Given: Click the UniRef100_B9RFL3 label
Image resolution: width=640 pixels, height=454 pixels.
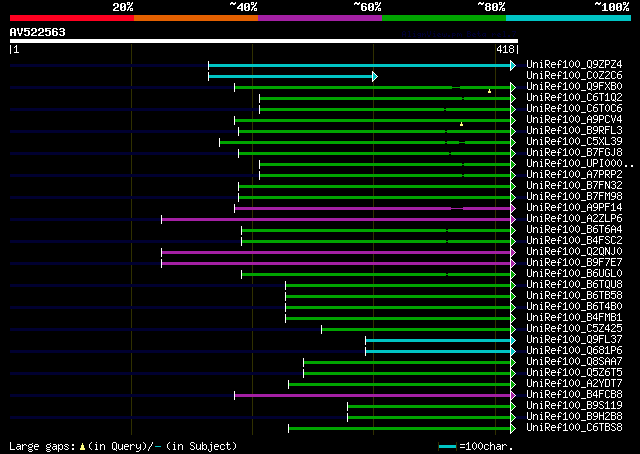Looking at the screenshot, I should click(574, 131).
